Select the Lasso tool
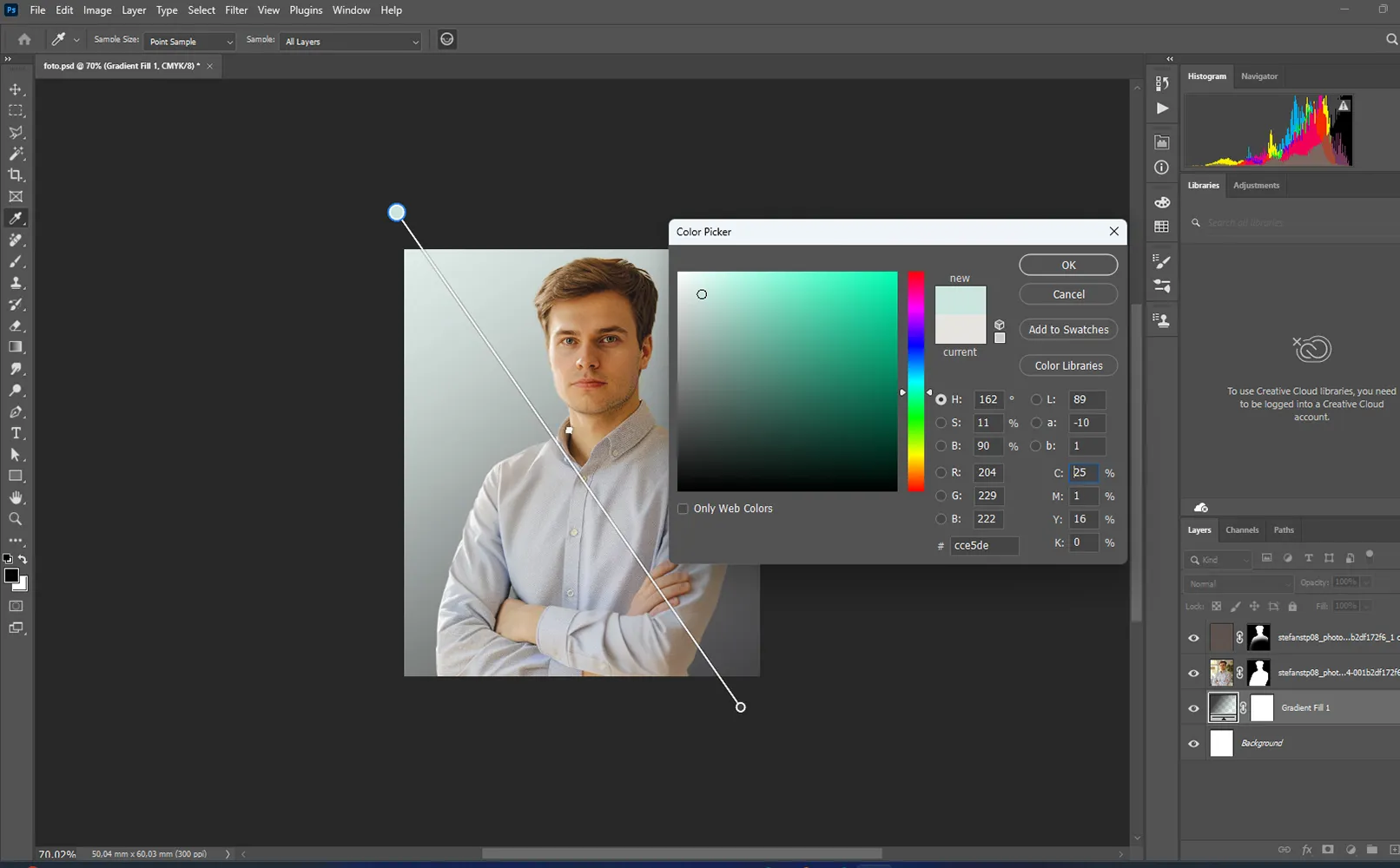 16,133
